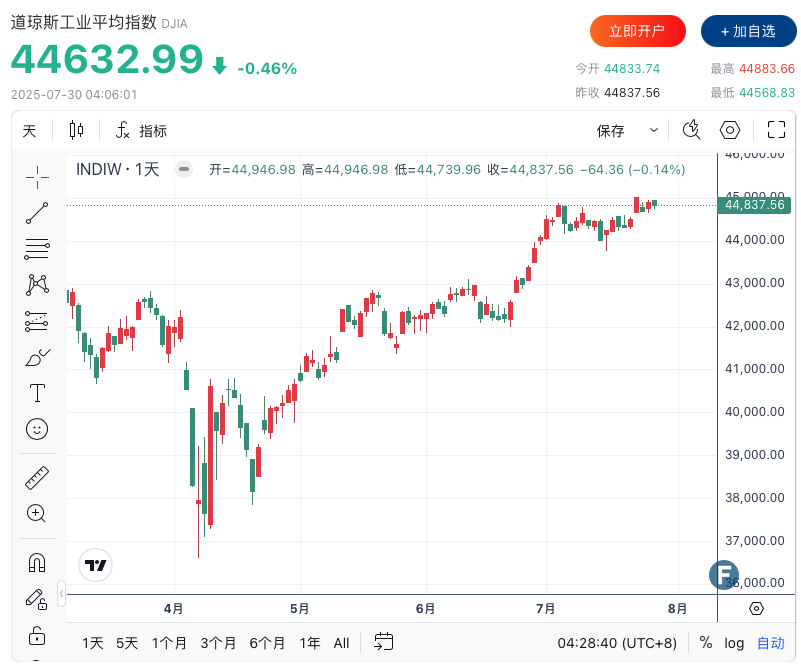The height and width of the screenshot is (667, 801).
Task: Click the 加自选 button
Action: click(x=748, y=31)
